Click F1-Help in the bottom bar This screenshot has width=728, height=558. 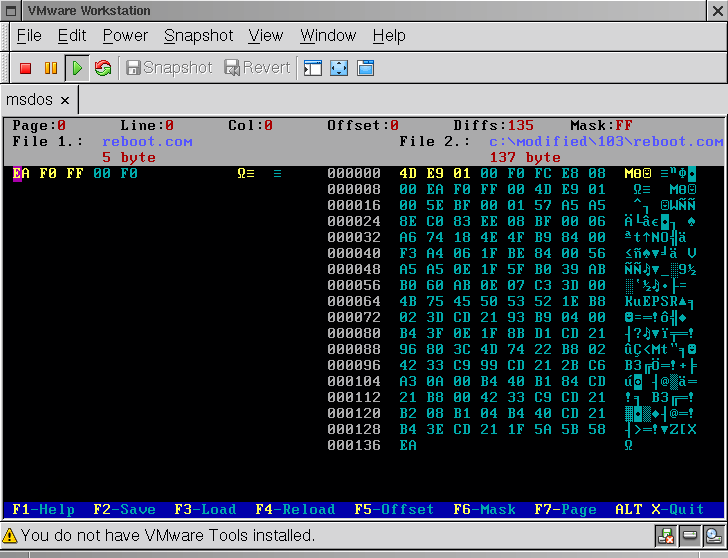coord(44,509)
